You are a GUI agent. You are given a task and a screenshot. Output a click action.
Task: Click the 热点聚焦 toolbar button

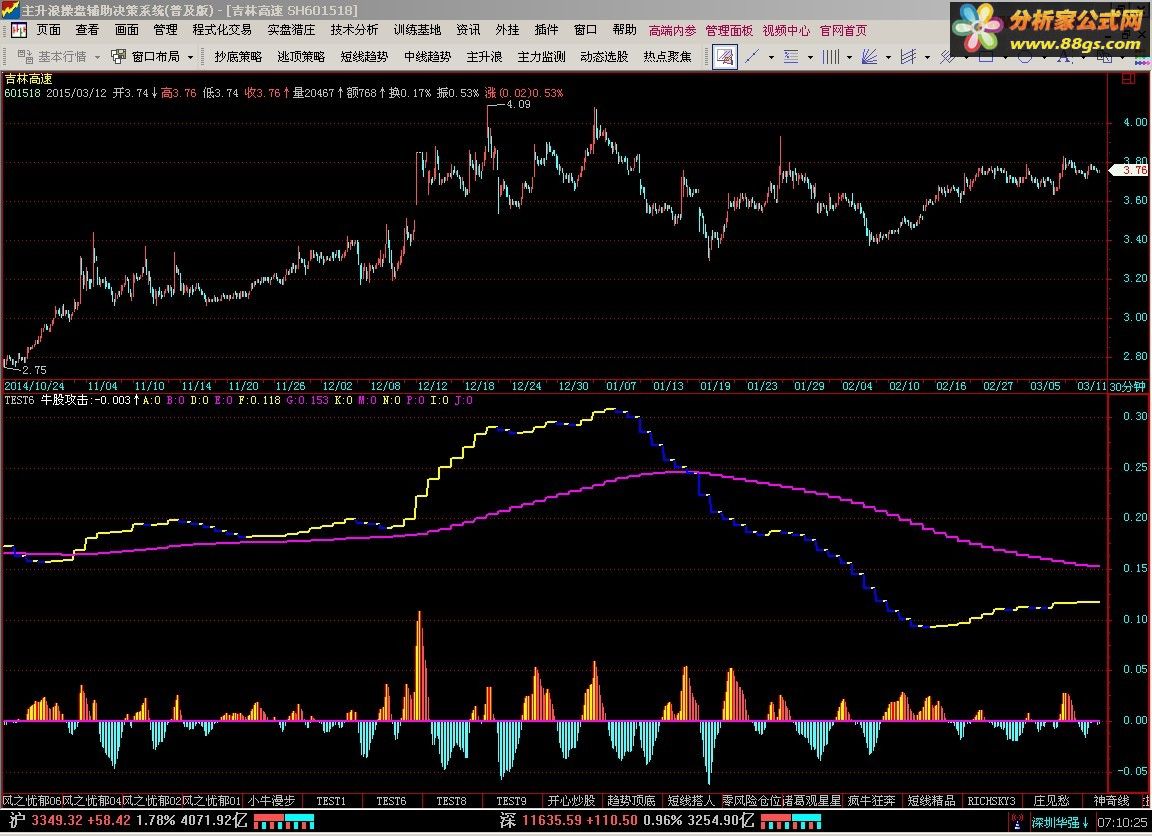[x=667, y=57]
